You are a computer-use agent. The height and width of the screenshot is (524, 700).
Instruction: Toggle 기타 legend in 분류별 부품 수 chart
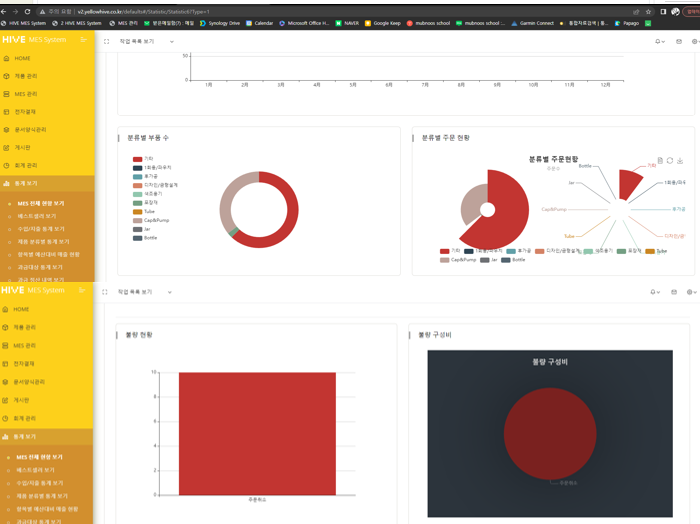143,159
